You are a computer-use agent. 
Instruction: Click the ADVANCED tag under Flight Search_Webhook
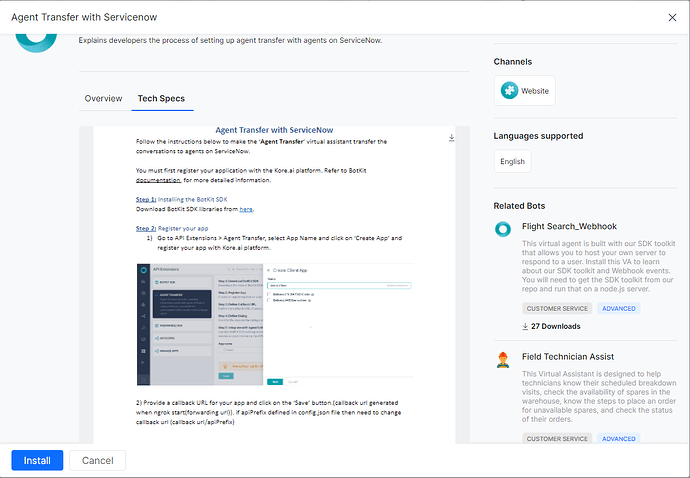click(618, 308)
